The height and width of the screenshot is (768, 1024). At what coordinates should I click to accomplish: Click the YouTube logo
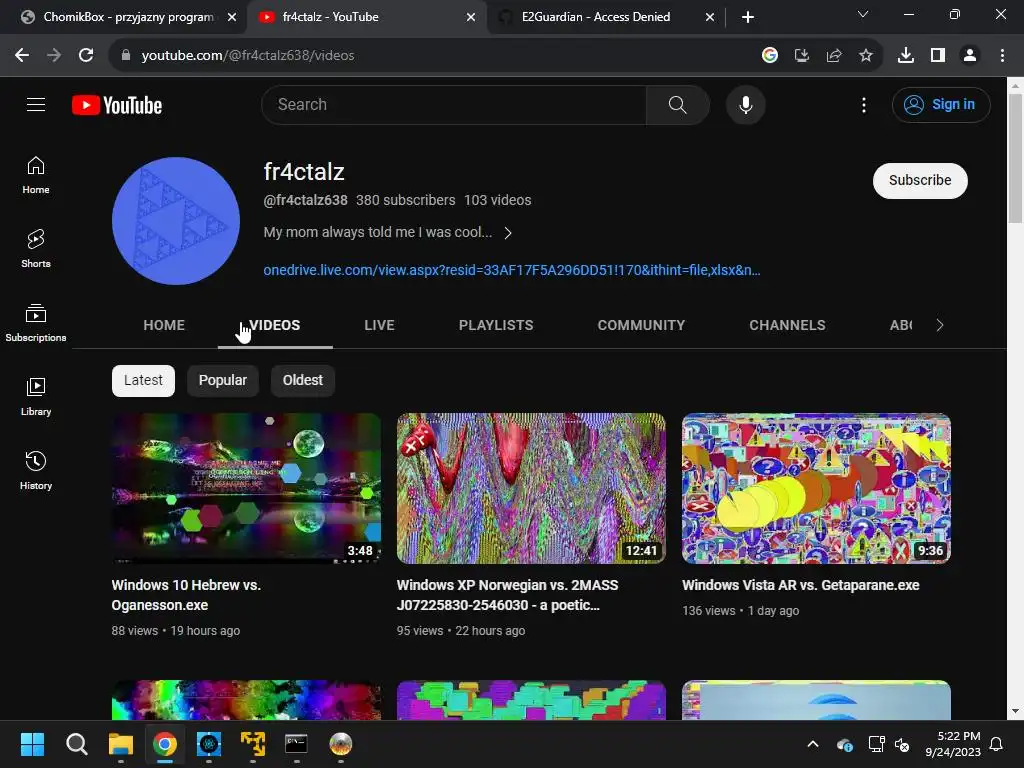point(117,105)
